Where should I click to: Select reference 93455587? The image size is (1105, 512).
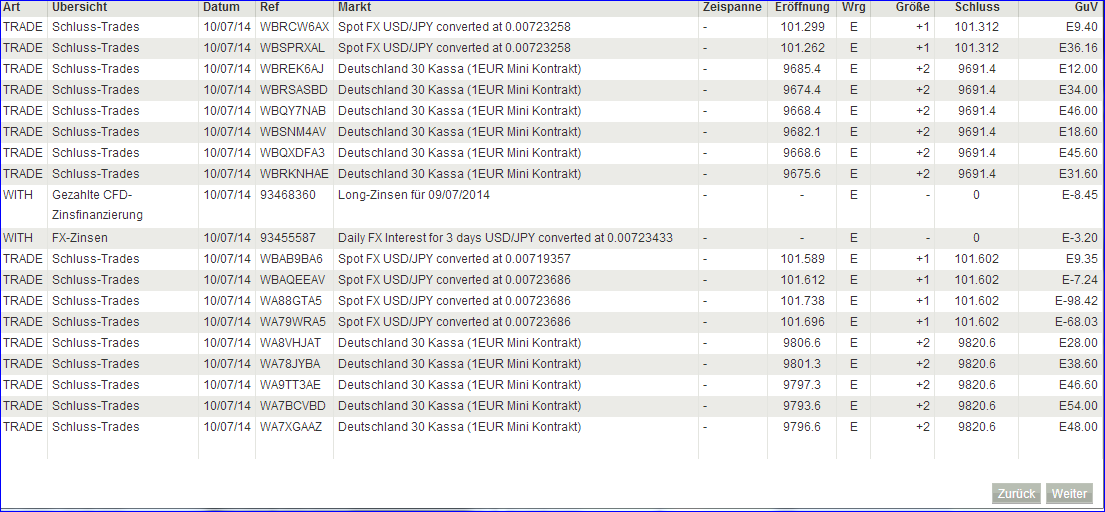(x=288, y=238)
